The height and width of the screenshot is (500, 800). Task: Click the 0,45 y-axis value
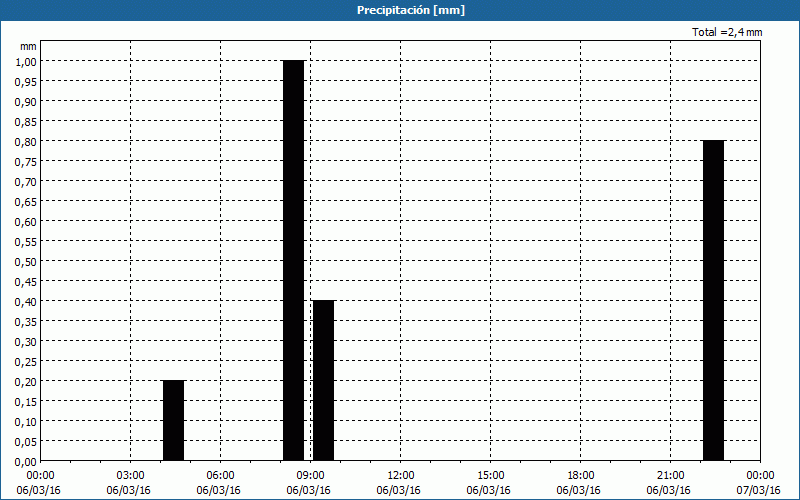25,282
